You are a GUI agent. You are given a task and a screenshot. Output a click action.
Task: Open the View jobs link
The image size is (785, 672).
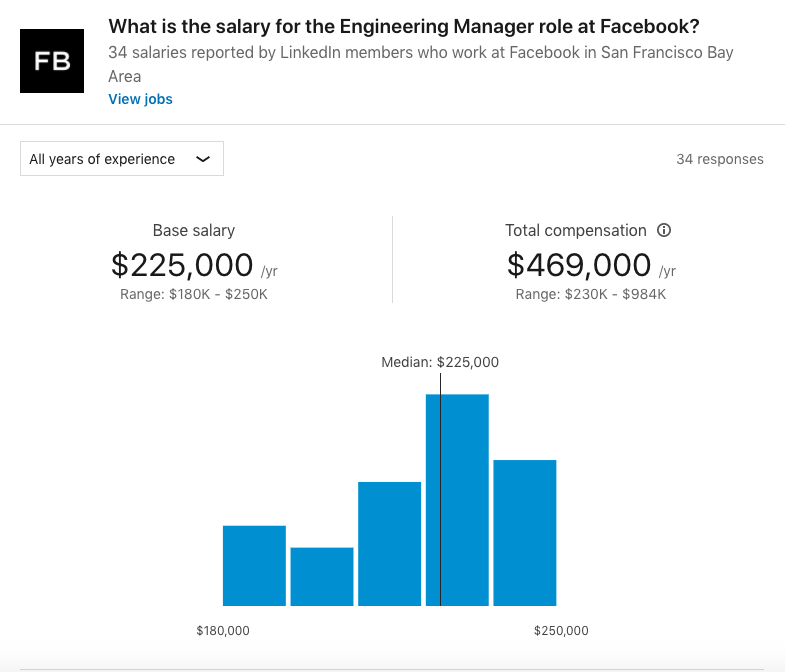[x=140, y=99]
